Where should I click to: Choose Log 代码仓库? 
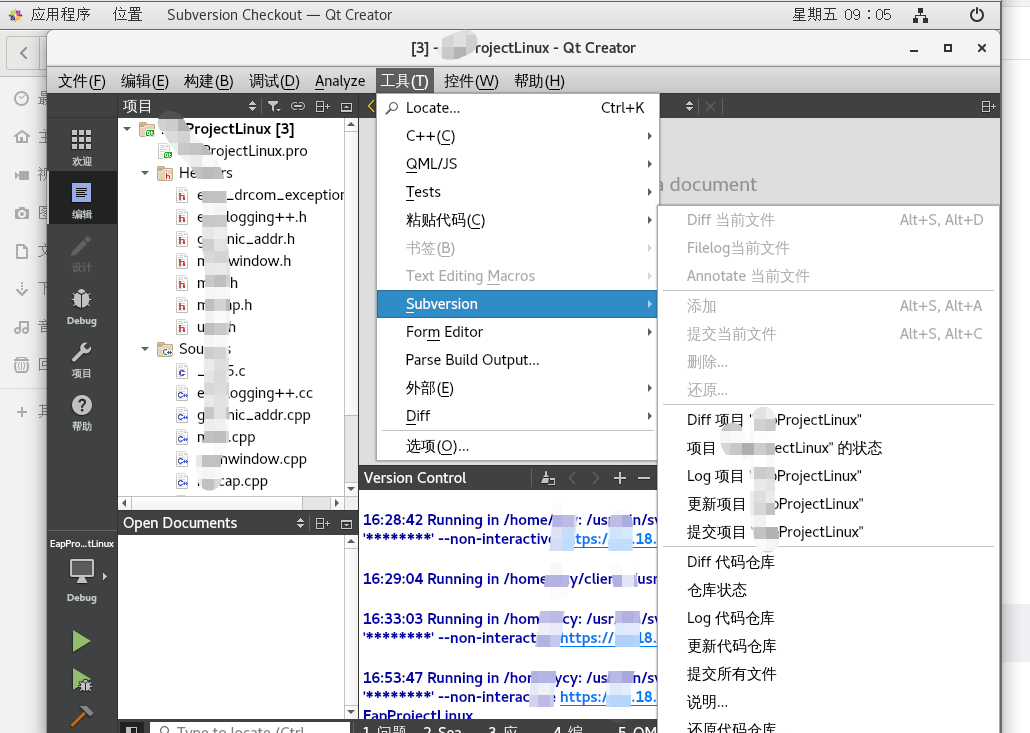click(x=829, y=617)
